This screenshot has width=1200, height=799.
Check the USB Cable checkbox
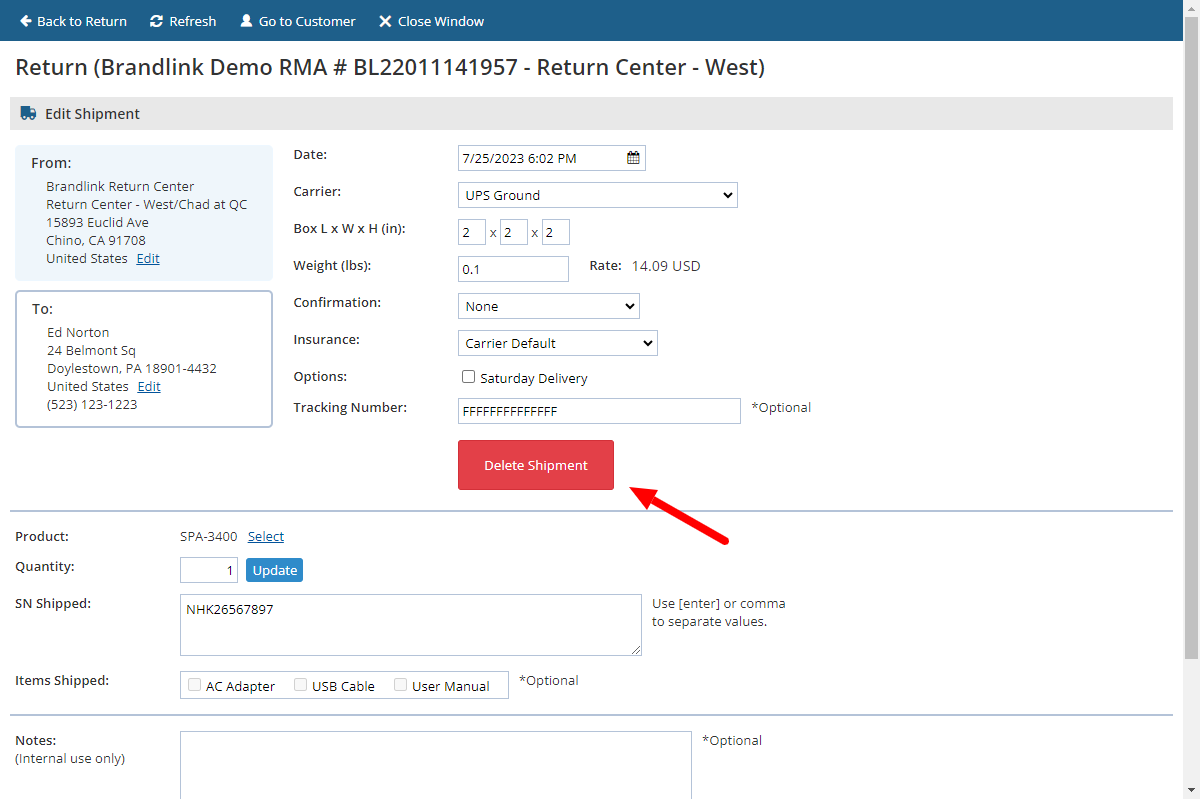point(300,684)
